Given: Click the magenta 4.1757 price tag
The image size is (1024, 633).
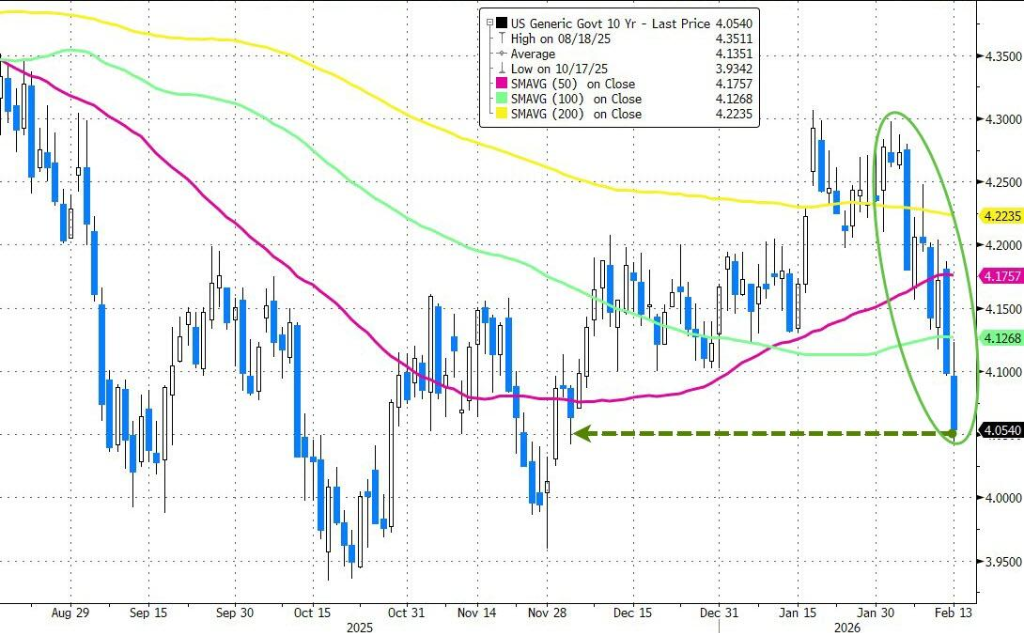Looking at the screenshot, I should click(x=1001, y=274).
